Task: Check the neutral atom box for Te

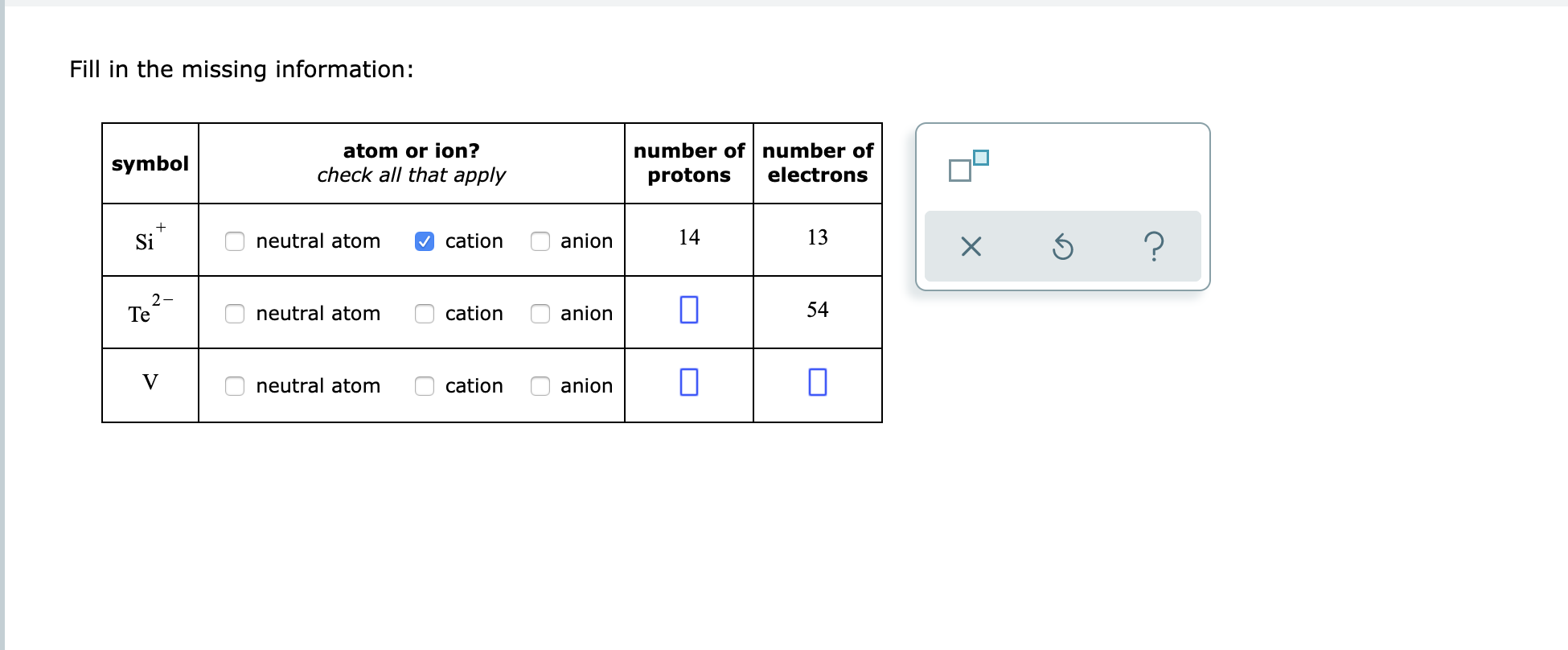Action: [234, 314]
